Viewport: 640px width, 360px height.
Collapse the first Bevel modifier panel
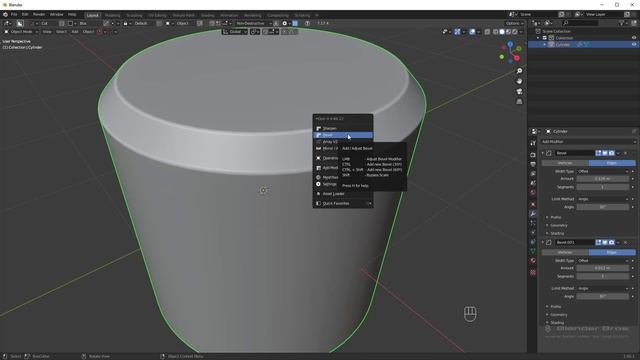click(543, 153)
